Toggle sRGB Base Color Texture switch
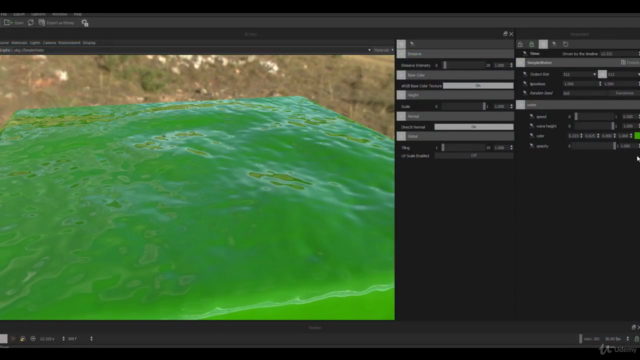This screenshot has height=360, width=640. click(478, 86)
